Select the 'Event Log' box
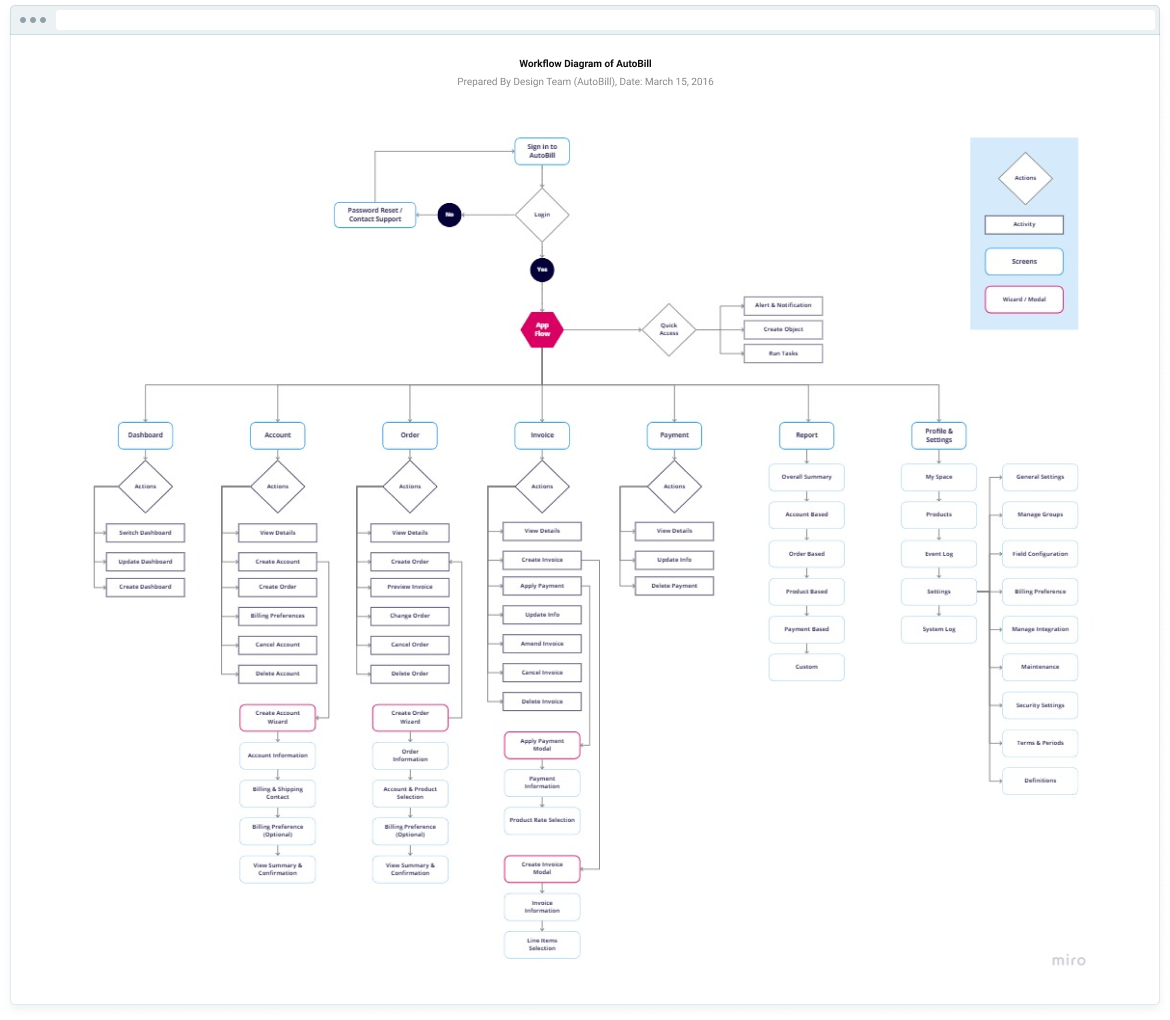The height and width of the screenshot is (1020, 1170). click(x=939, y=554)
